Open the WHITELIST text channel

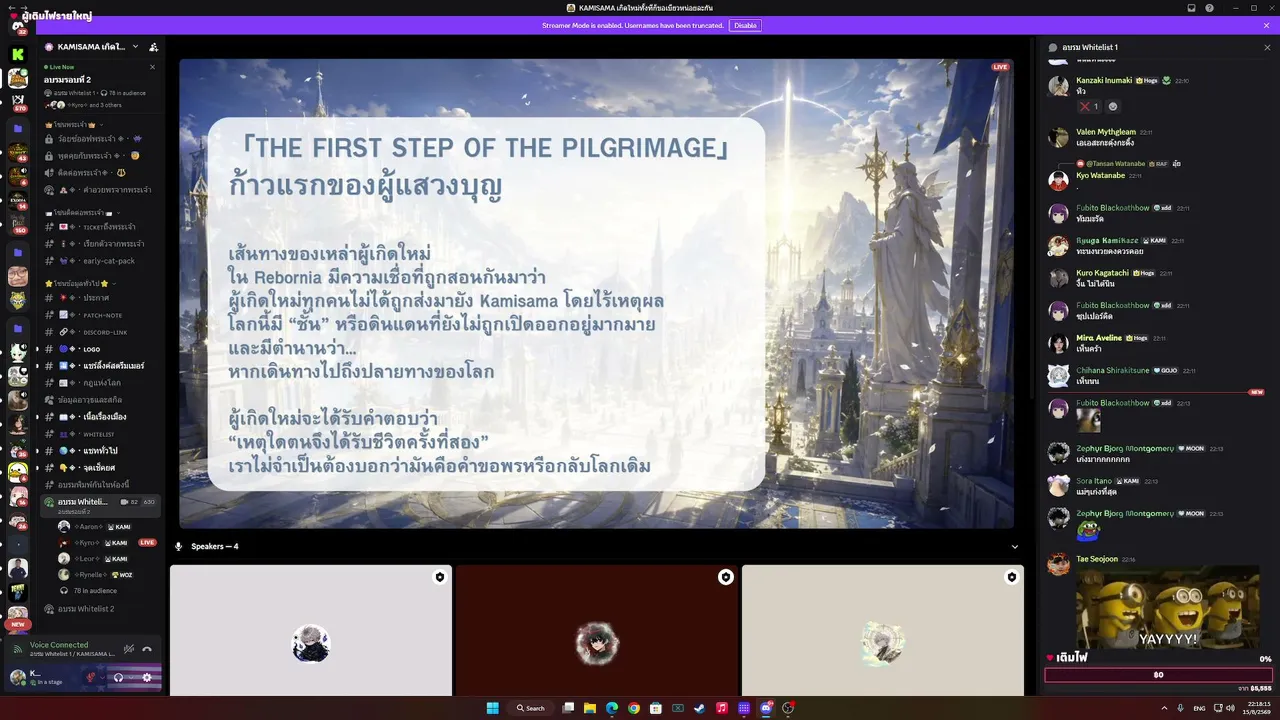pos(100,434)
